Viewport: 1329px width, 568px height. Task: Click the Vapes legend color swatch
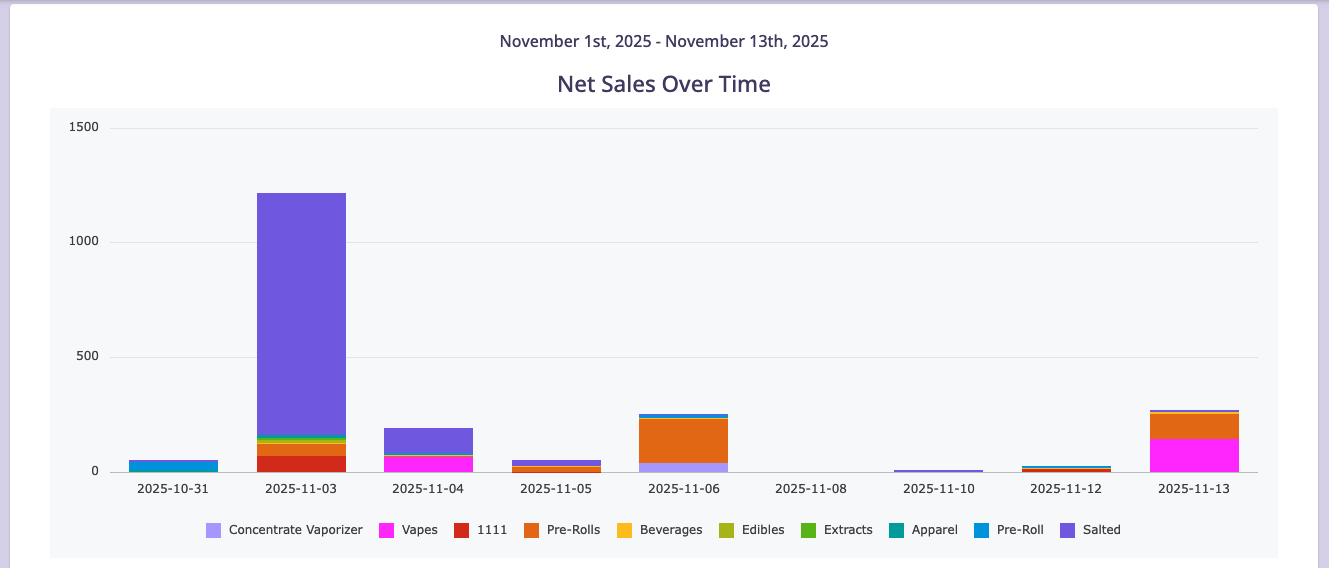(x=387, y=530)
